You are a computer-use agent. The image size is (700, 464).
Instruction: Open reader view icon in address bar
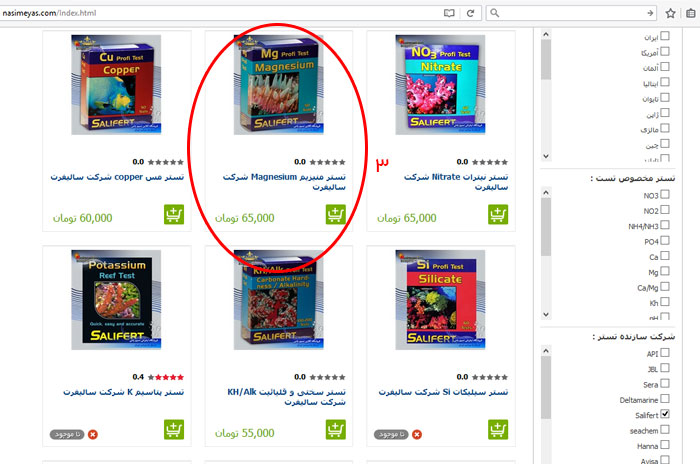449,13
